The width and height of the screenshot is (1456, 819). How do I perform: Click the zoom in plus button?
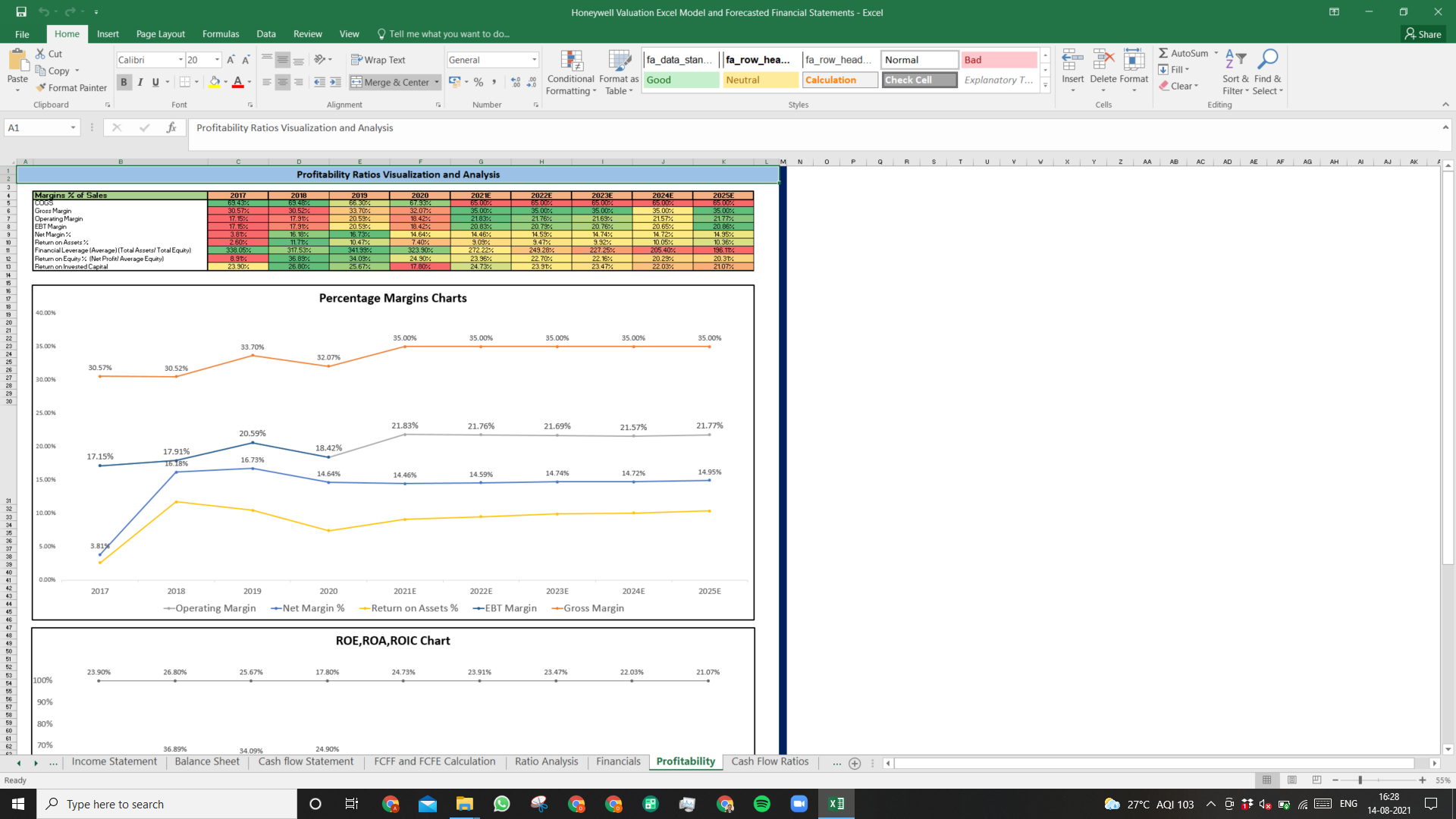pos(1423,780)
